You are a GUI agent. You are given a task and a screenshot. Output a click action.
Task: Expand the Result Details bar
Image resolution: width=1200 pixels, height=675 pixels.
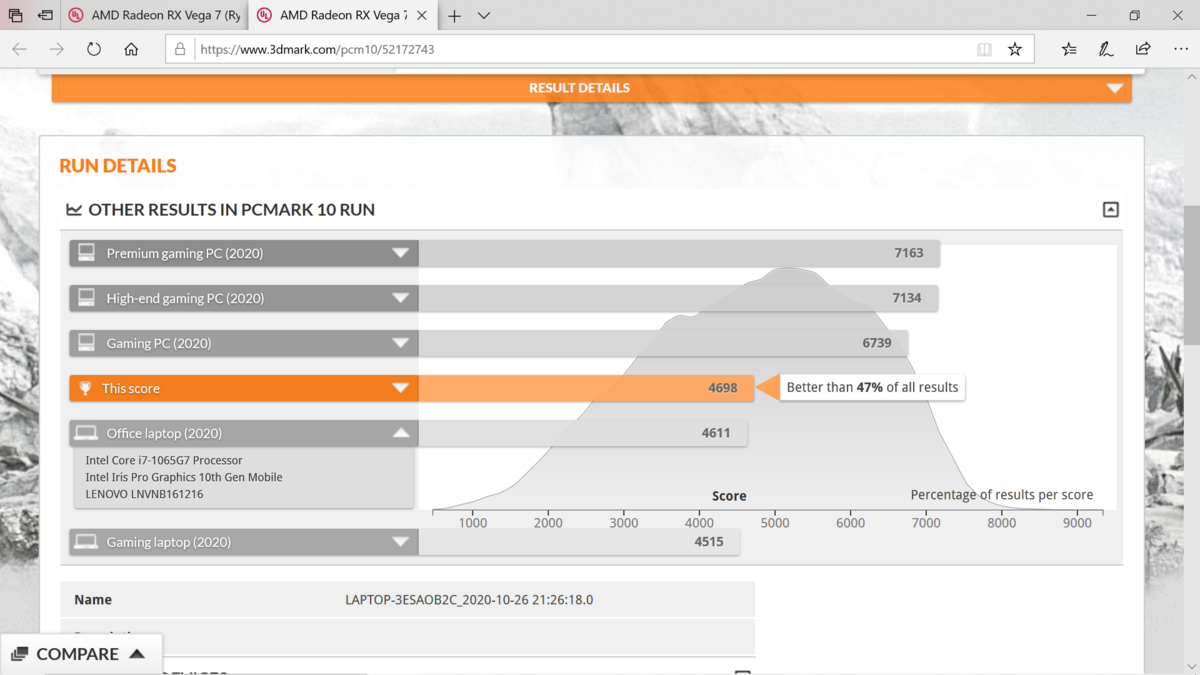pos(592,88)
